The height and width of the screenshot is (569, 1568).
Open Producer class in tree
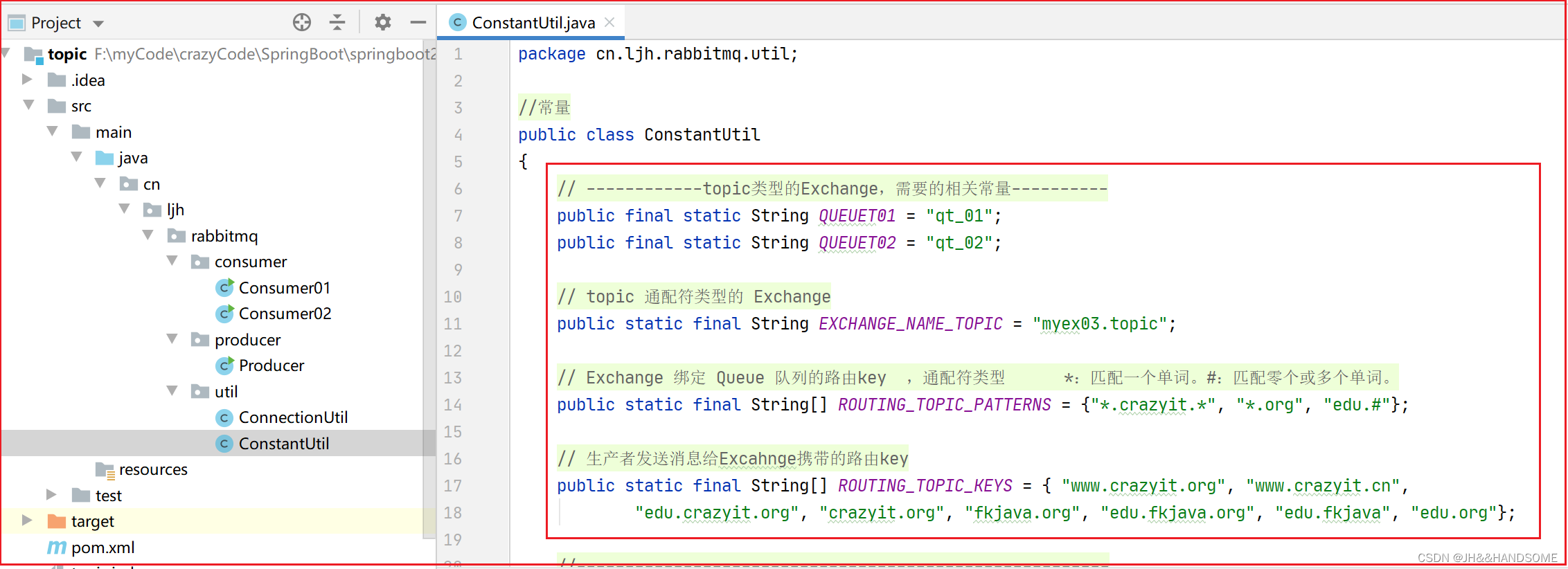click(271, 365)
